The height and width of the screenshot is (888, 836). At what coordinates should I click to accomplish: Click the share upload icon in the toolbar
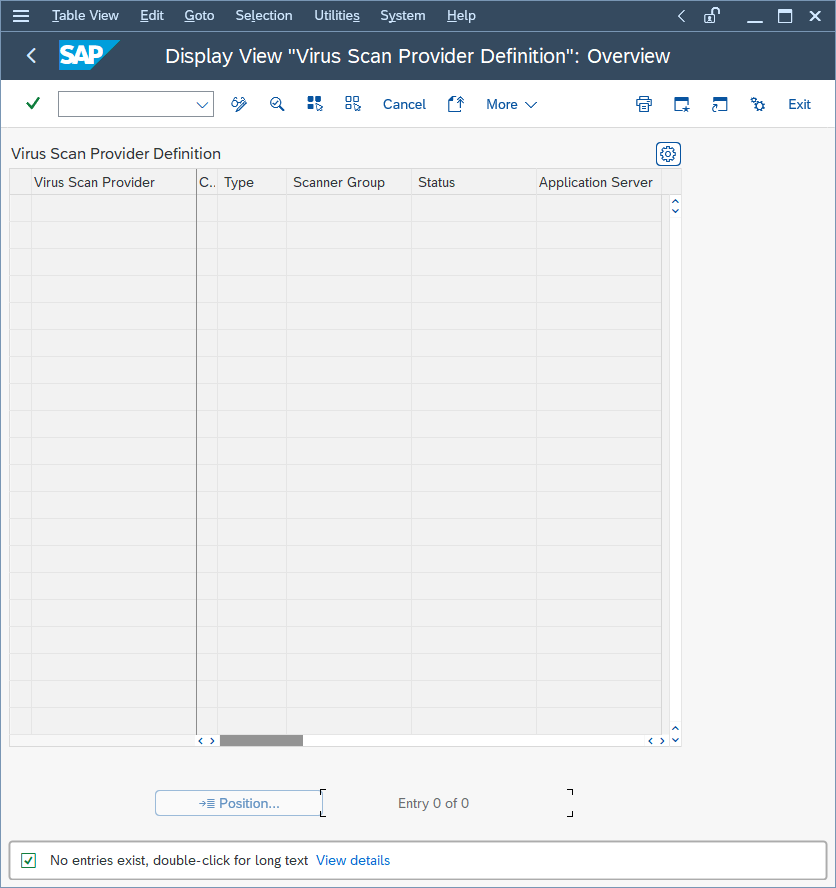(455, 103)
